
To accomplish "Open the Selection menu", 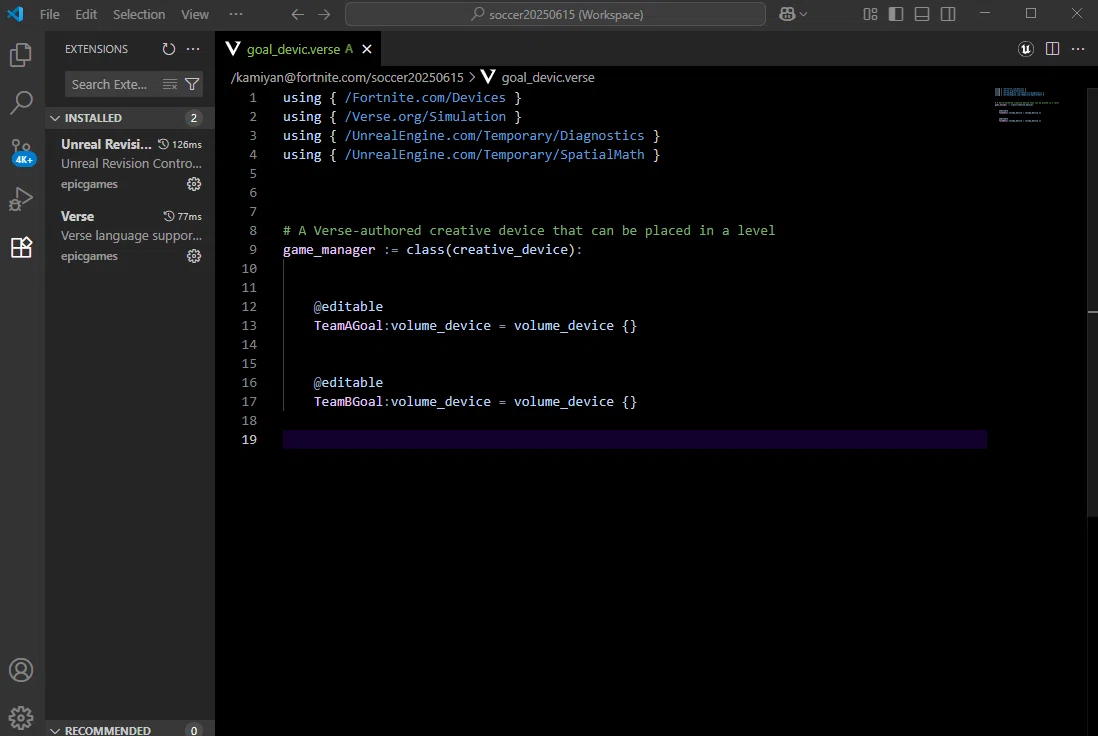I will 139,14.
